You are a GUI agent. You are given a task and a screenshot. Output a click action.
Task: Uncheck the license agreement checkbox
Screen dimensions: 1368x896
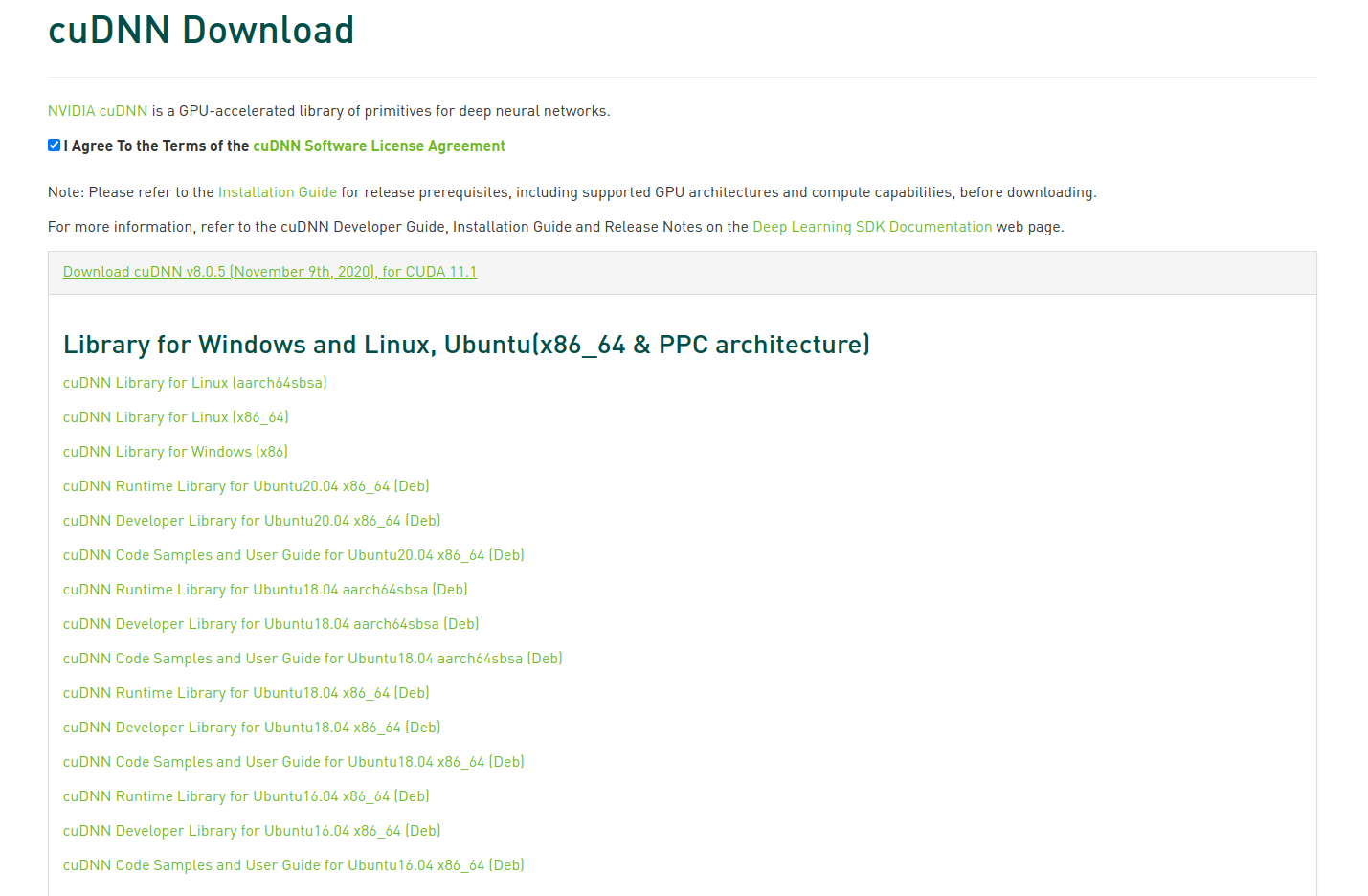(54, 145)
